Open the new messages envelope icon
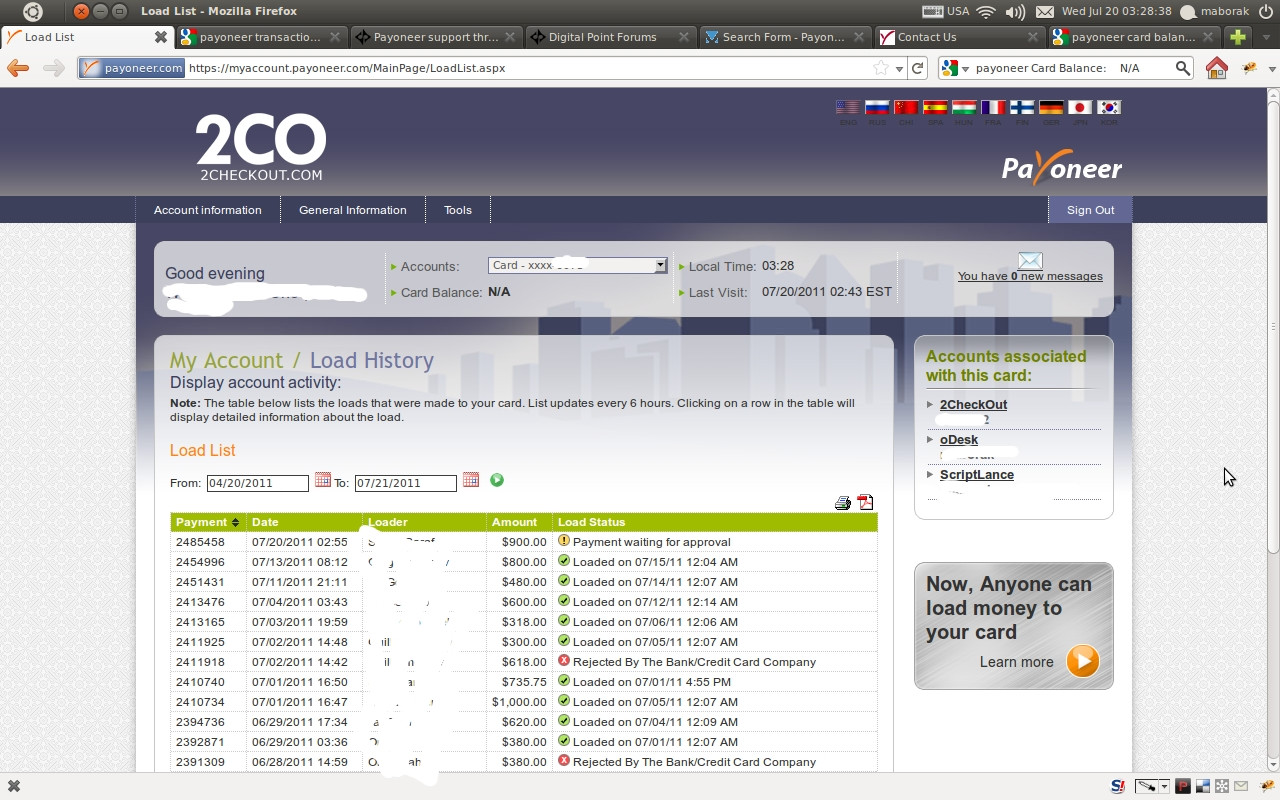Screen dimensions: 1280x800 1030,261
